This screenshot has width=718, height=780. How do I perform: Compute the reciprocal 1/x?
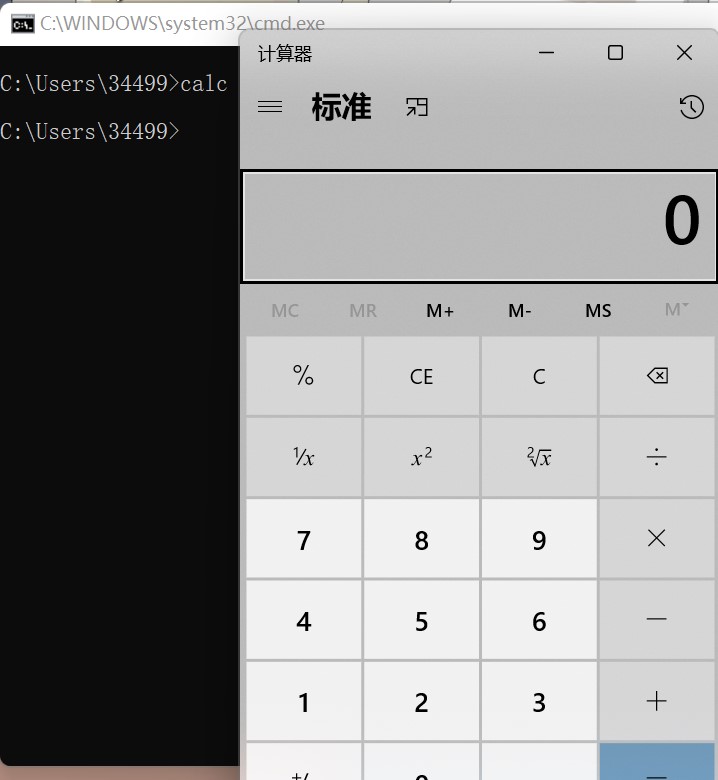(x=304, y=457)
